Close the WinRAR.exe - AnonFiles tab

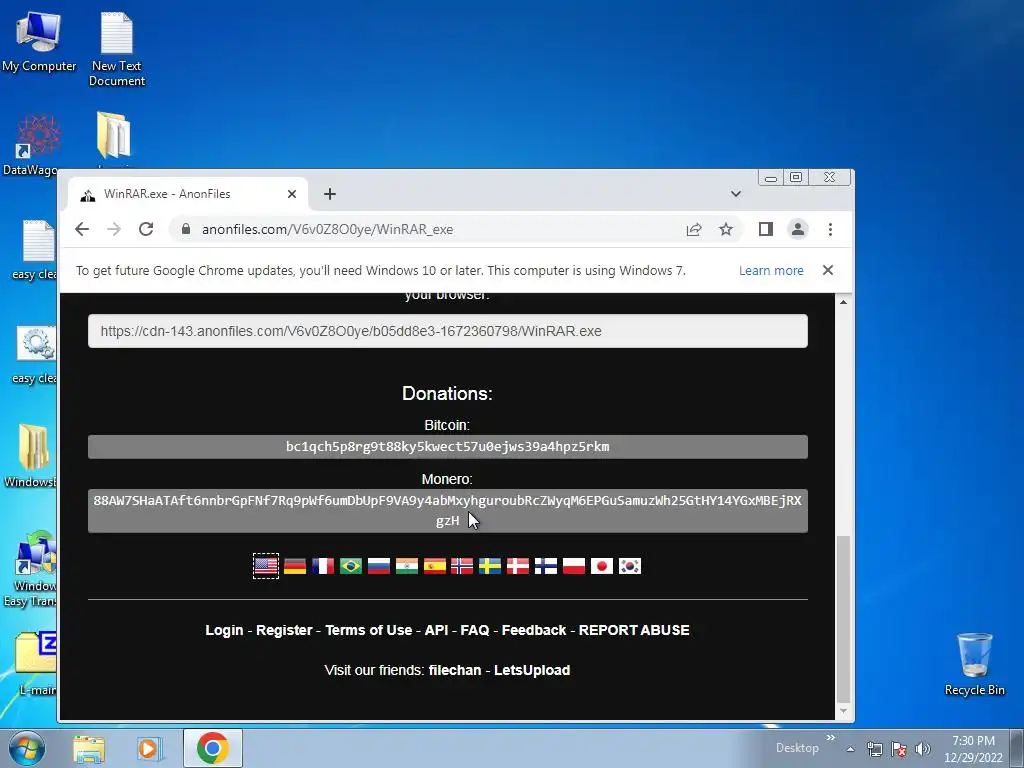tap(292, 194)
